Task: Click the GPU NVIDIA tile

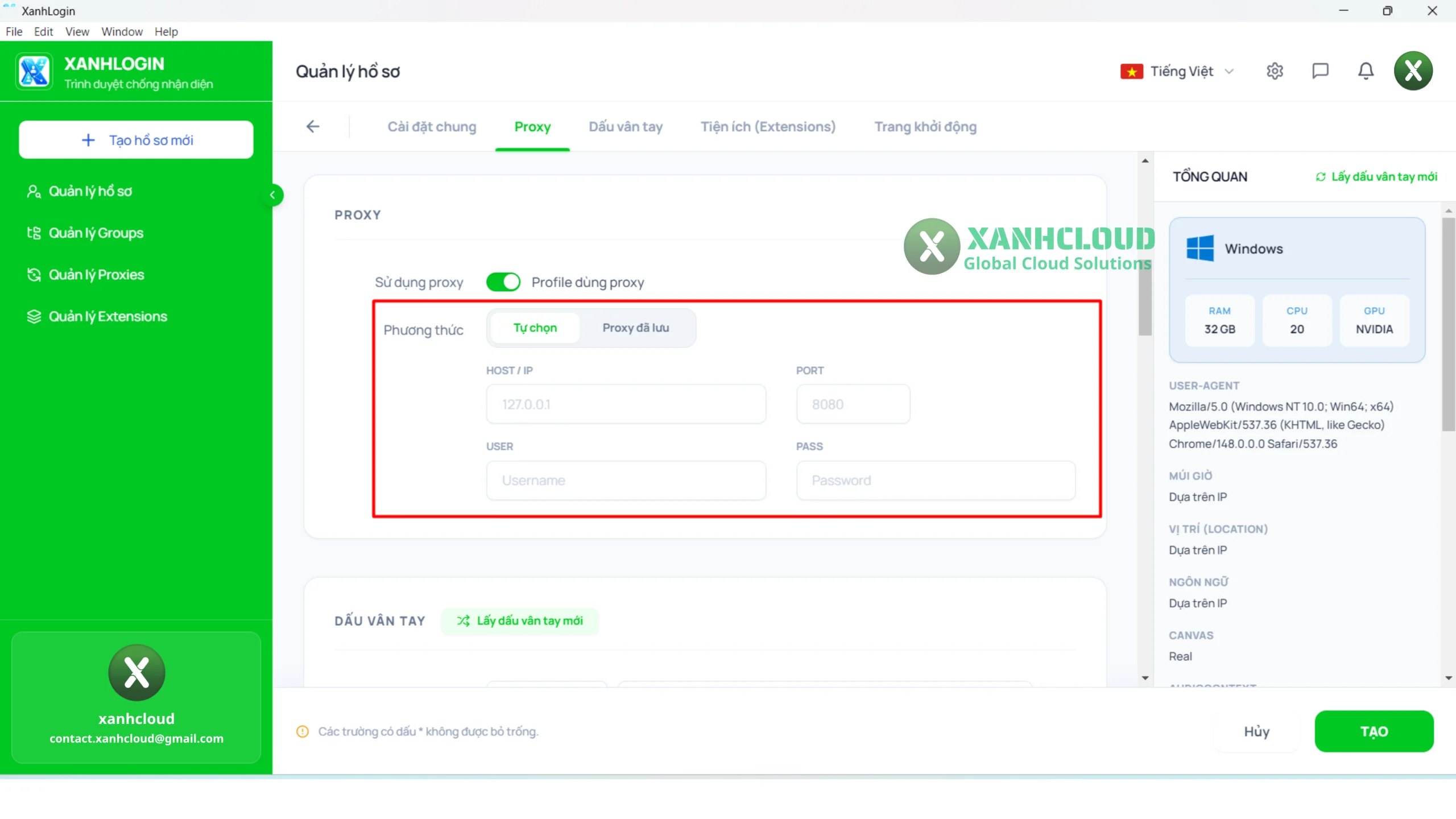Action: 1374,320
